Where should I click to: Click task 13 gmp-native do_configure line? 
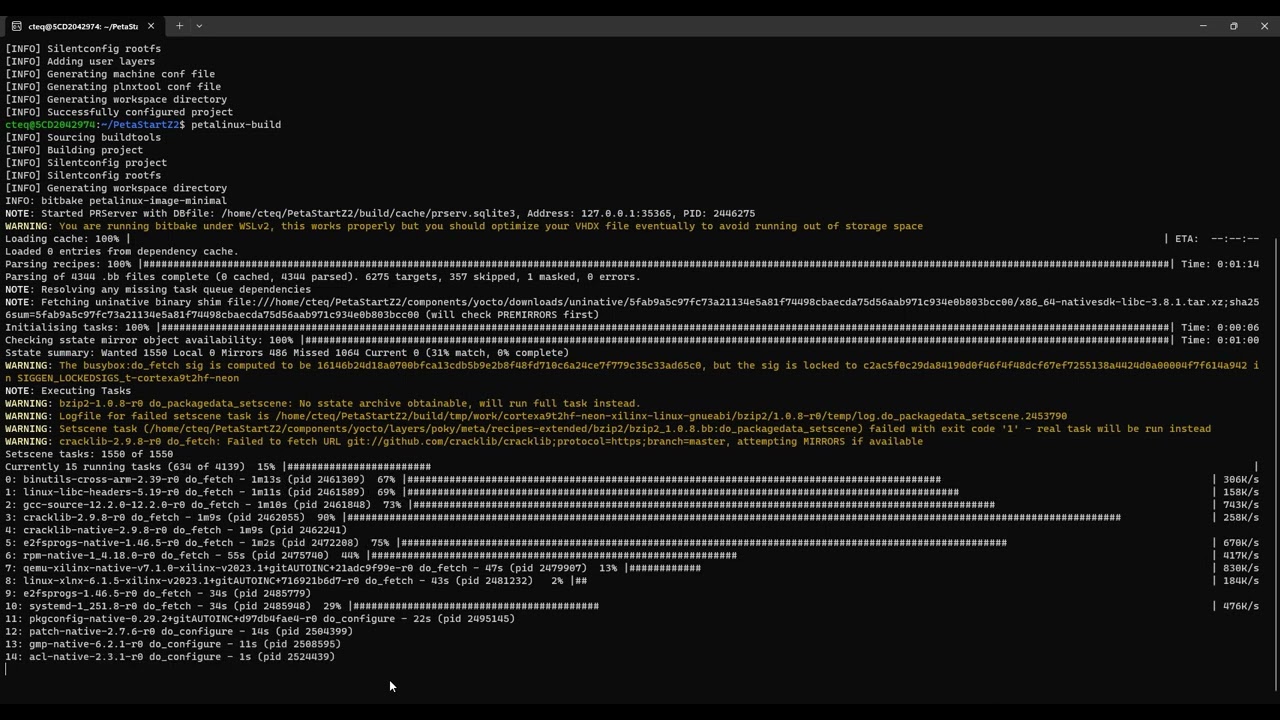(173, 644)
